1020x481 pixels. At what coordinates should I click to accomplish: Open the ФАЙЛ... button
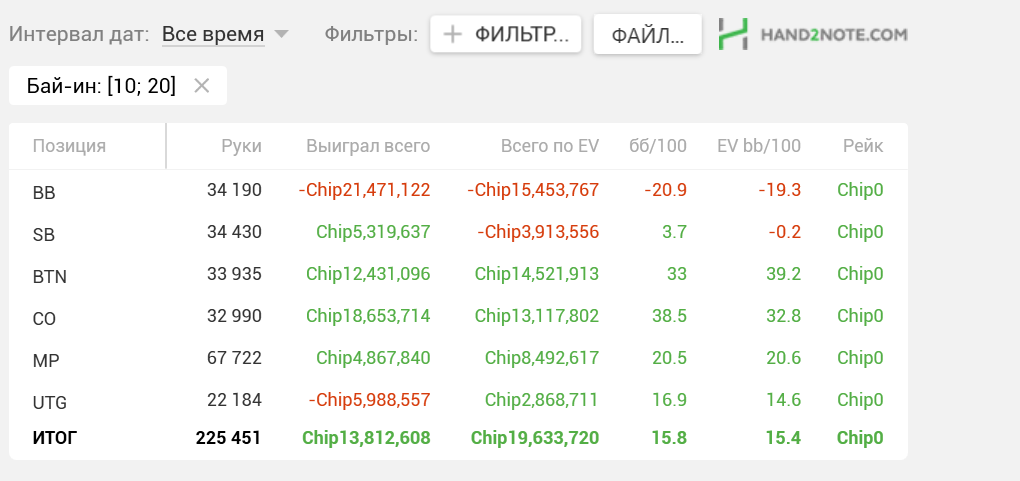pos(647,34)
